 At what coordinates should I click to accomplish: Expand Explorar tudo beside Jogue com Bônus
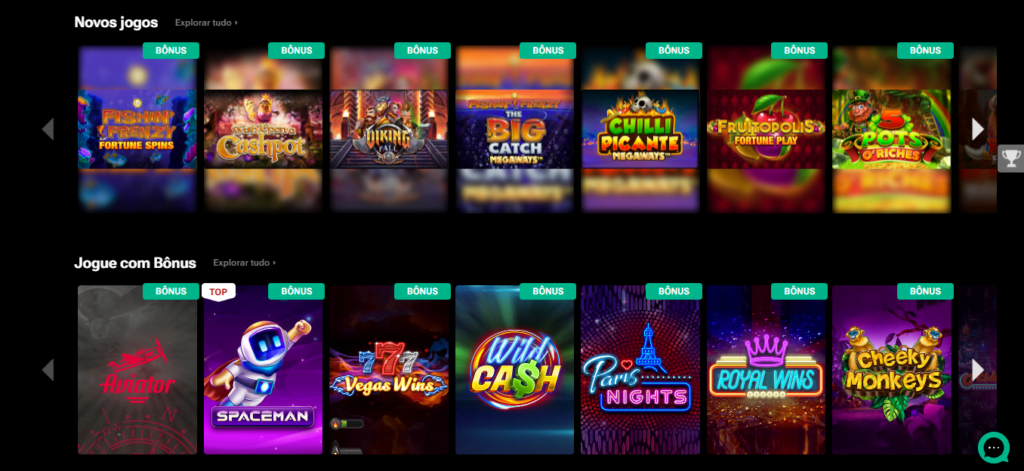[244, 263]
